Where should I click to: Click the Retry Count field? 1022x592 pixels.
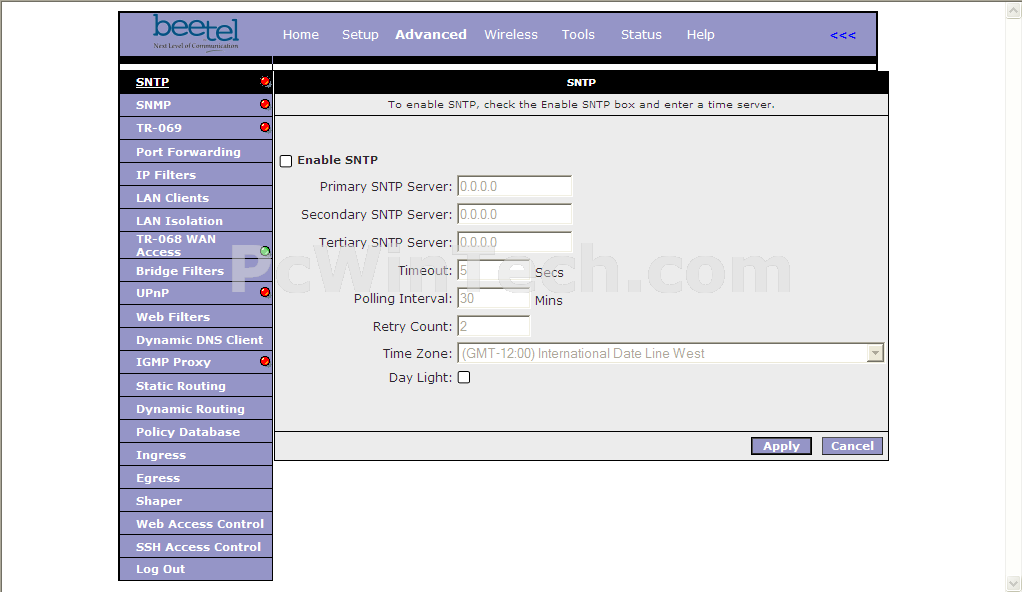tap(493, 327)
